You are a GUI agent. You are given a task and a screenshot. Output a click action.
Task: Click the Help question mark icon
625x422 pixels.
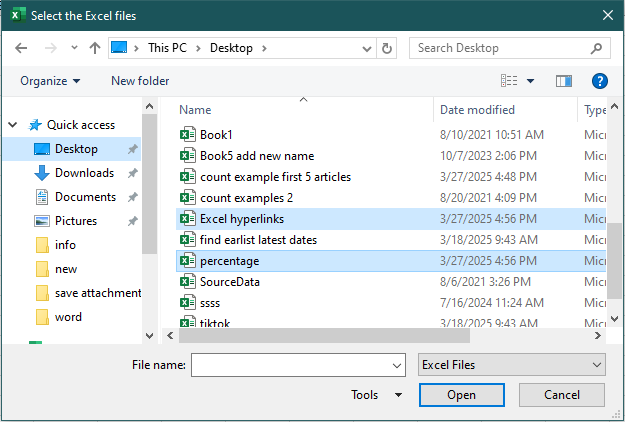tap(600, 81)
